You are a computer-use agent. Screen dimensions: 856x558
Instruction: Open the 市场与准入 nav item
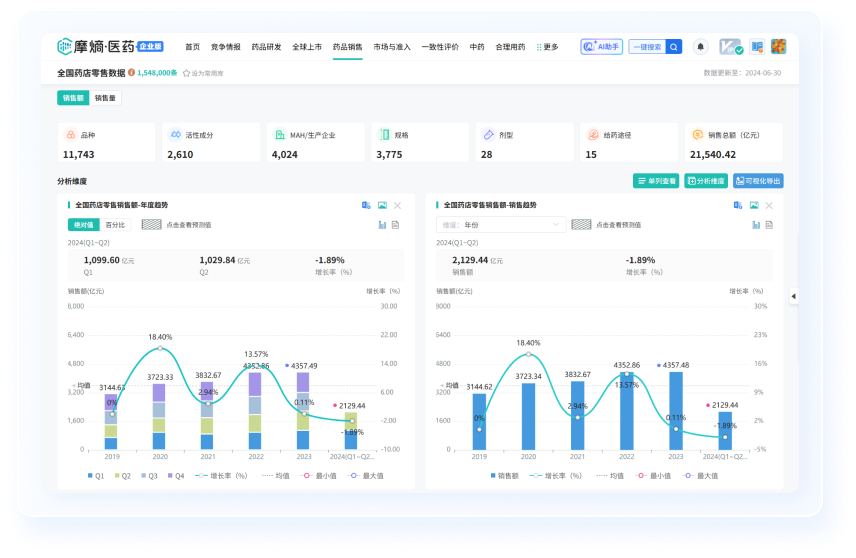392,47
